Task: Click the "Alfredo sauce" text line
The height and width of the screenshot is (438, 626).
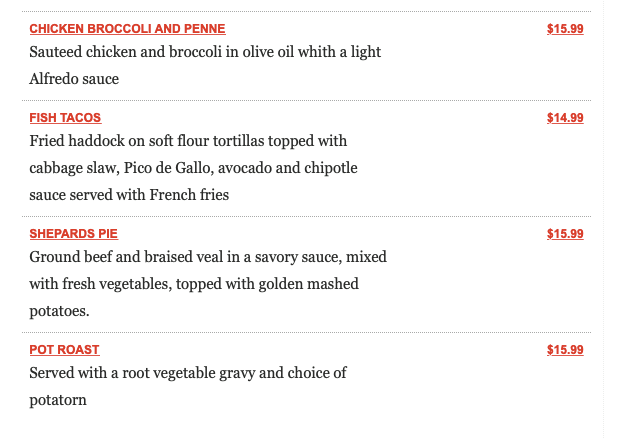Action: (x=74, y=79)
